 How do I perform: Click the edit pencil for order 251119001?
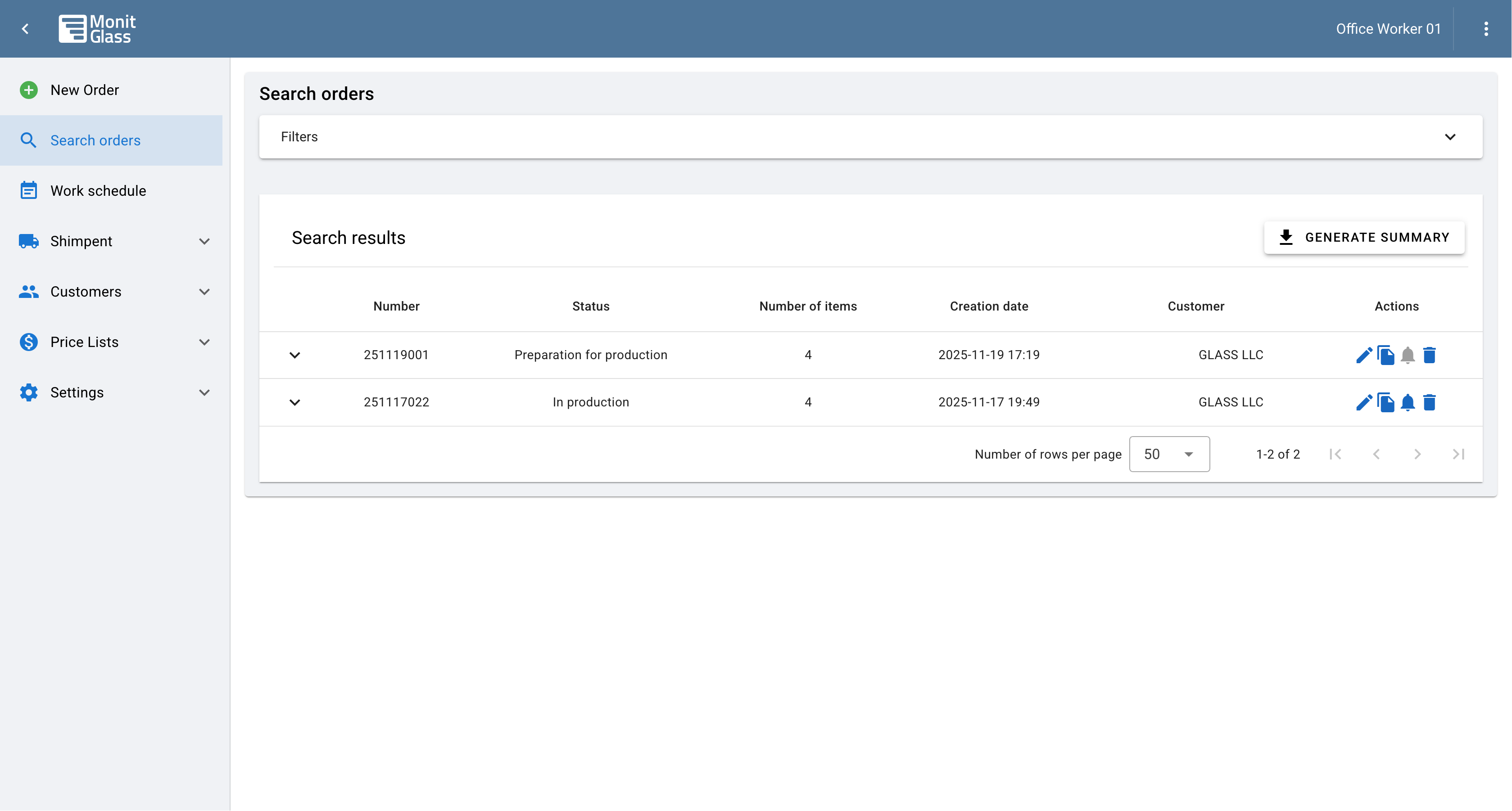tap(1363, 355)
